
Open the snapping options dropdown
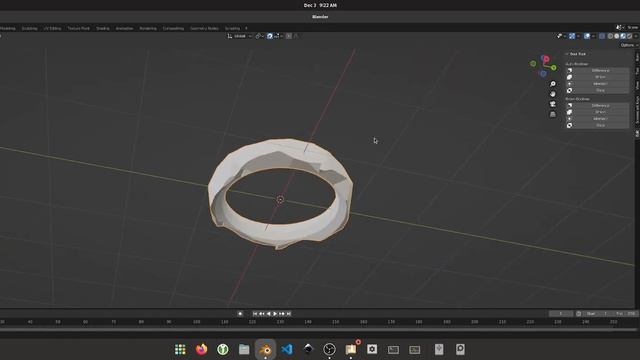pyautogui.click(x=278, y=36)
